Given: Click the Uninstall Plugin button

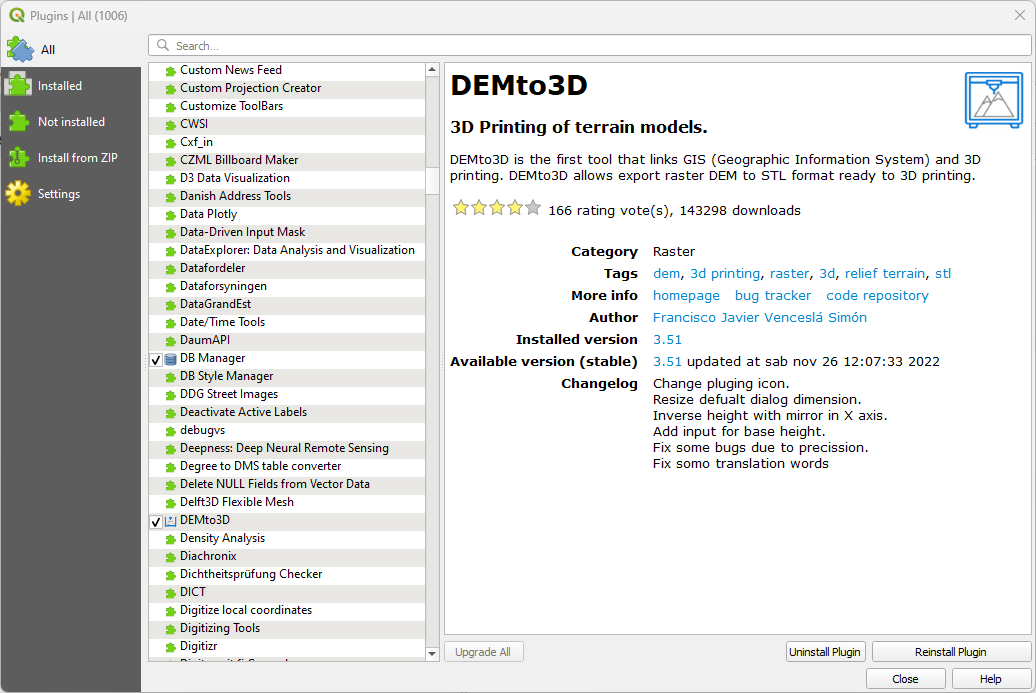Looking at the screenshot, I should [x=825, y=652].
